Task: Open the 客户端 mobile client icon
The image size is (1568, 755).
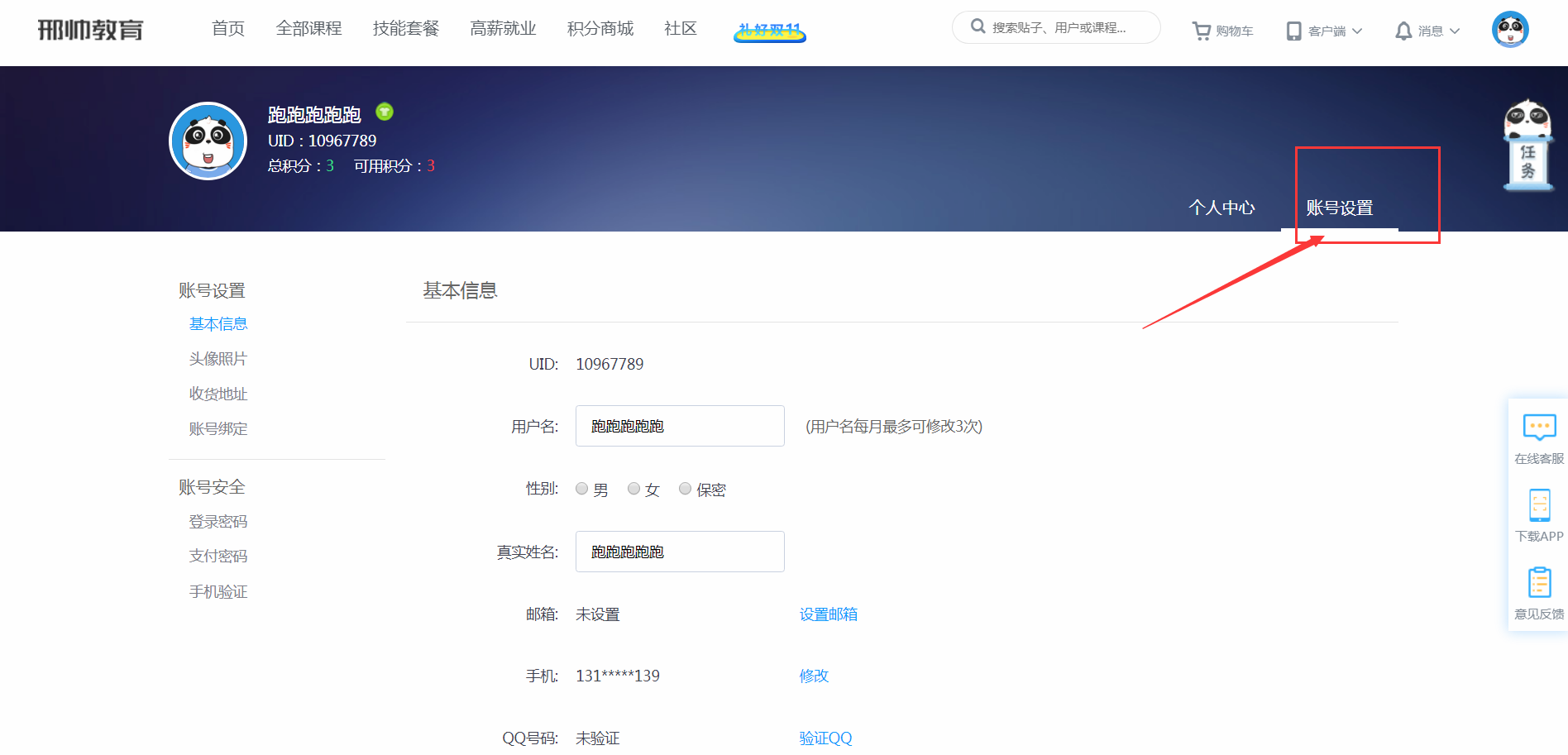Action: click(x=1293, y=30)
